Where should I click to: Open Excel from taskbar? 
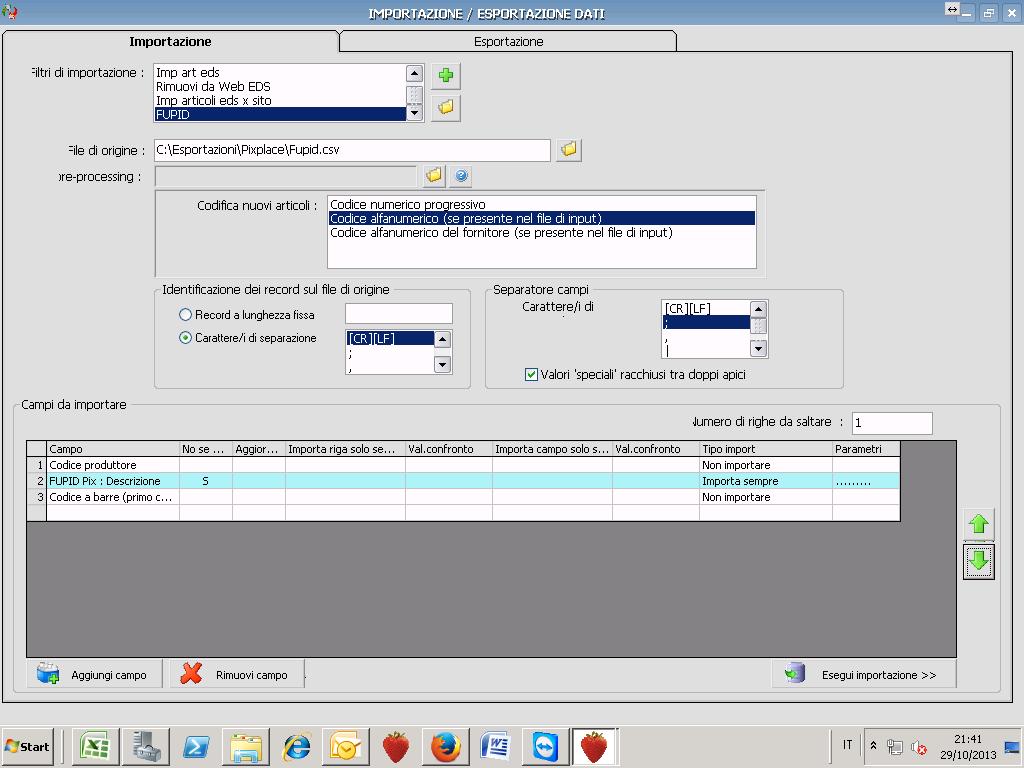pos(95,746)
